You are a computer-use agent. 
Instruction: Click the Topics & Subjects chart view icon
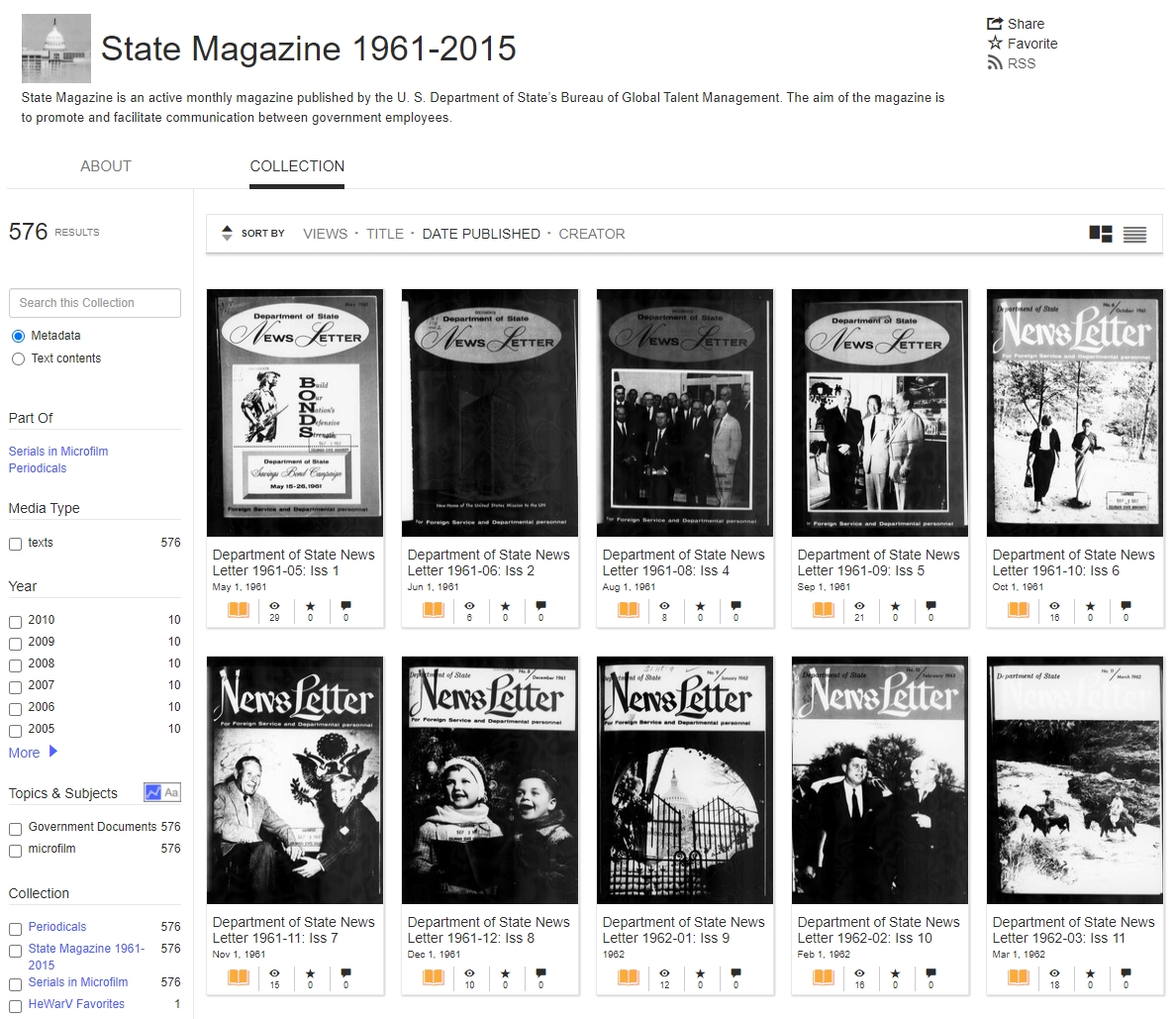pyautogui.click(x=153, y=792)
